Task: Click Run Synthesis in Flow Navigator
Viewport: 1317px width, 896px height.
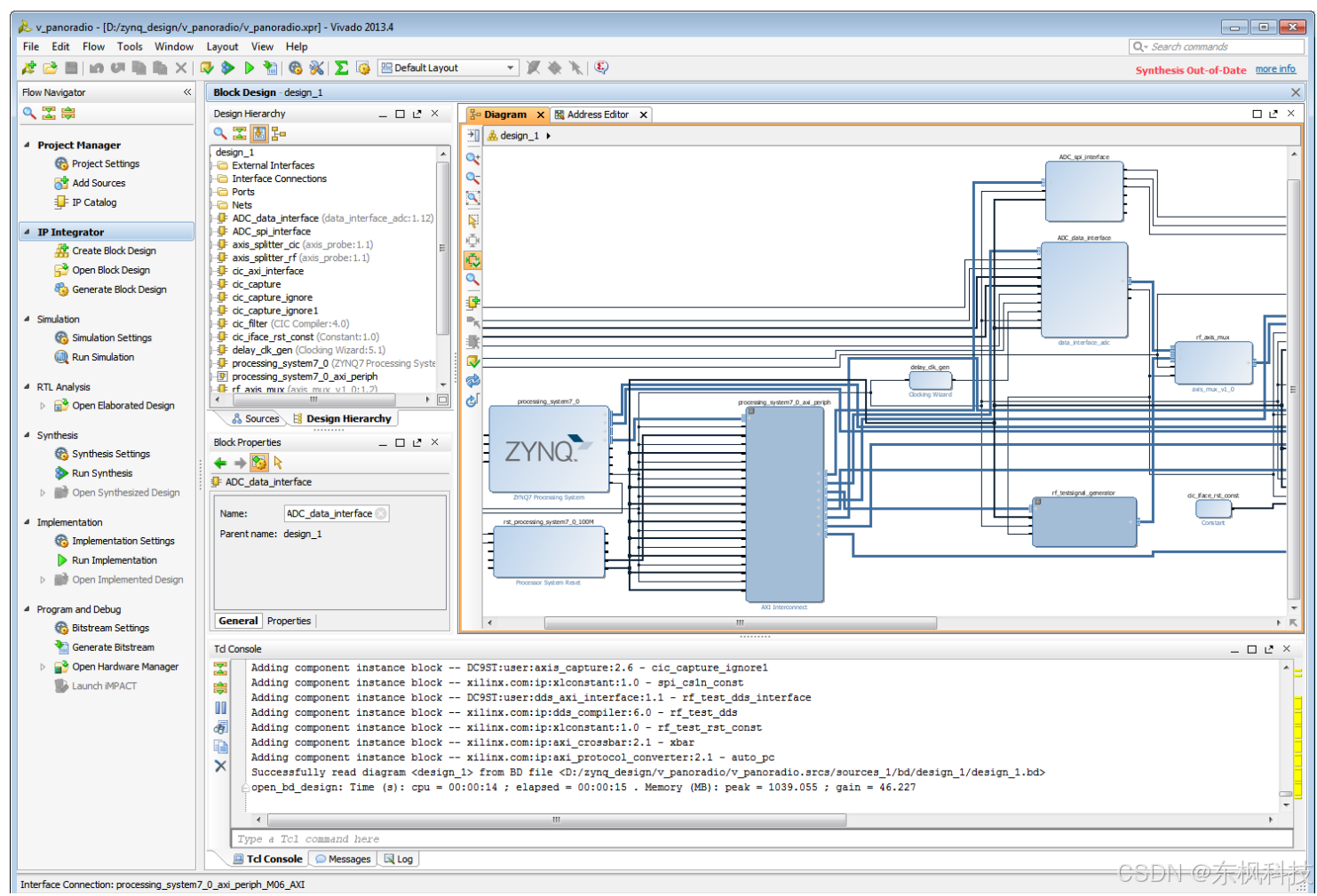Action: pyautogui.click(x=101, y=473)
